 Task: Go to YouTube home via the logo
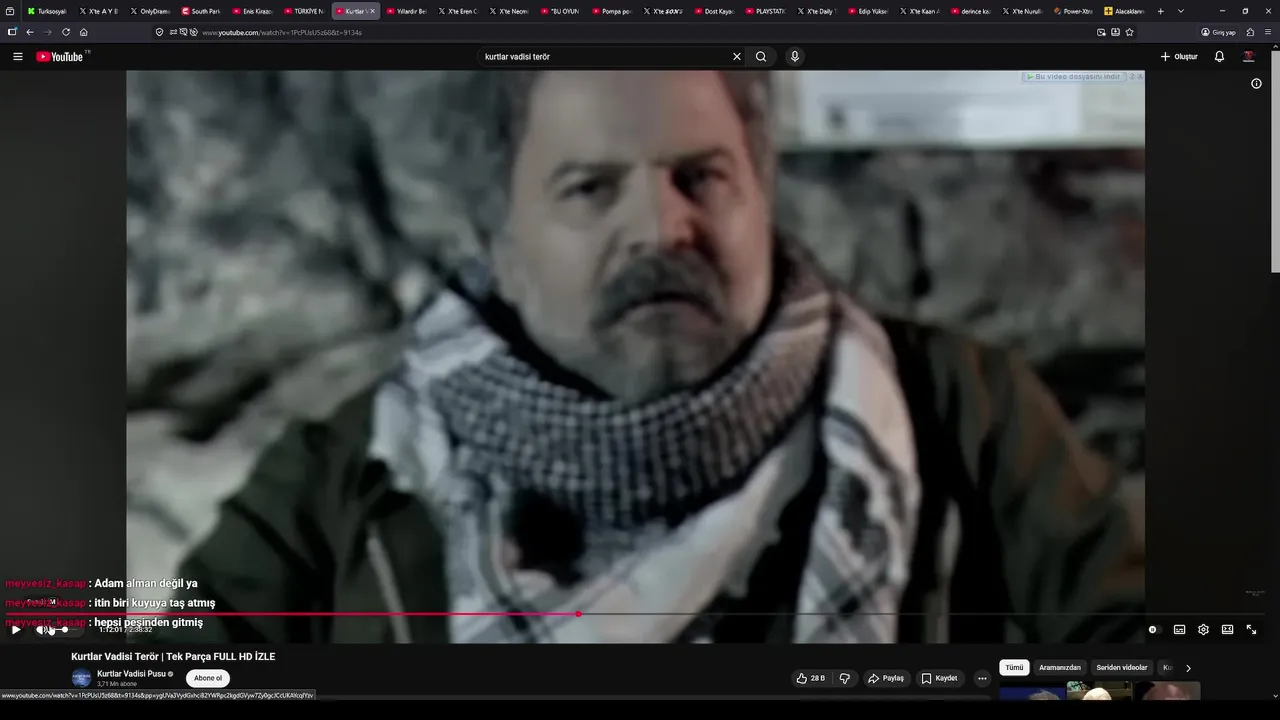(x=62, y=57)
